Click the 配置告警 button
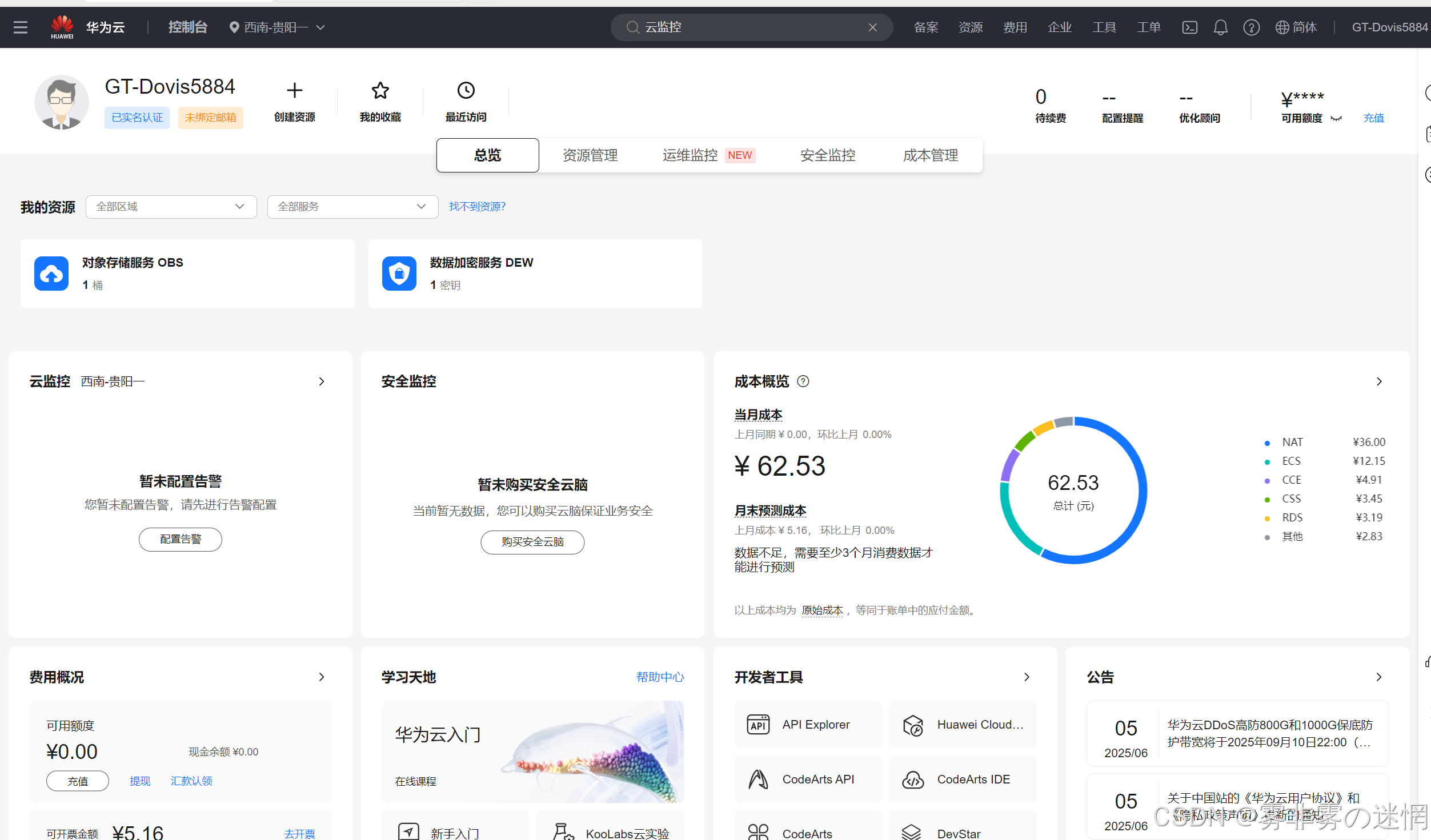Image resolution: width=1431 pixels, height=840 pixels. coord(181,539)
